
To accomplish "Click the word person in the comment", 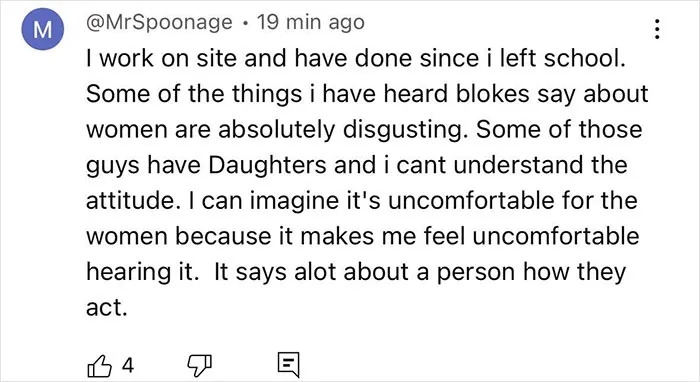I will 475,273.
